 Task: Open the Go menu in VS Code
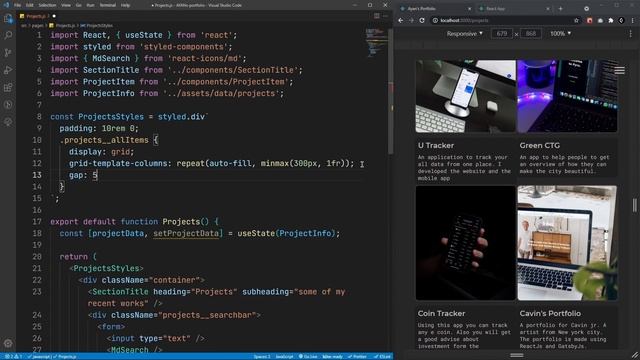point(79,5)
